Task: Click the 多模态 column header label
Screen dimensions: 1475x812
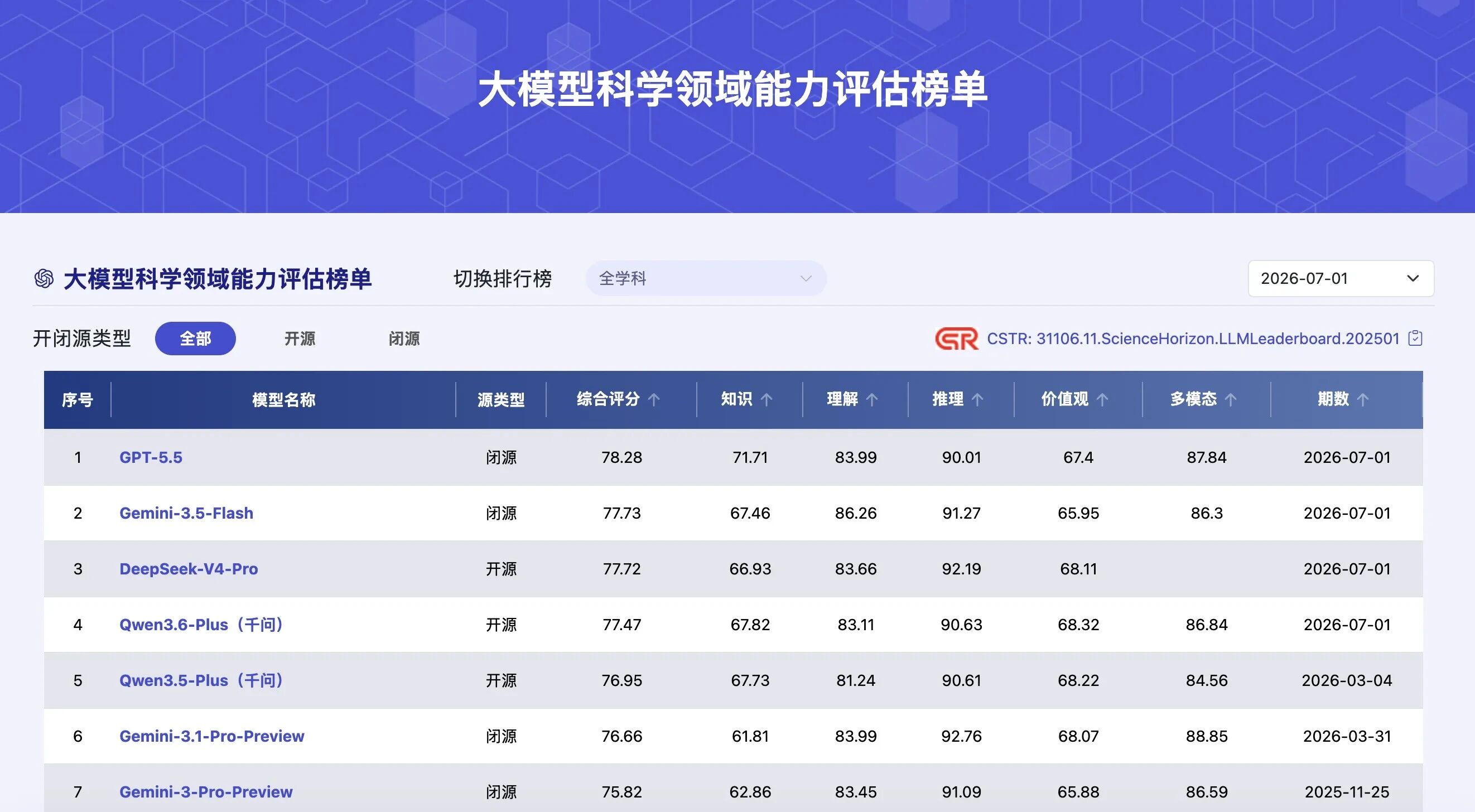Action: (1193, 399)
